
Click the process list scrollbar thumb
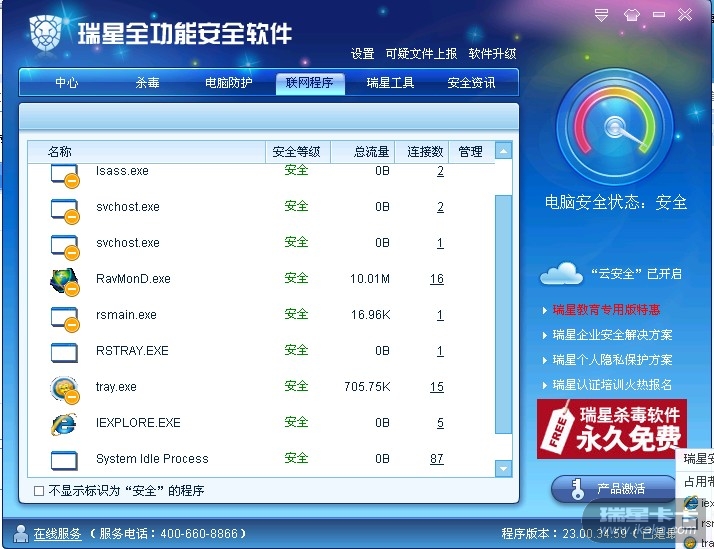tap(503, 314)
